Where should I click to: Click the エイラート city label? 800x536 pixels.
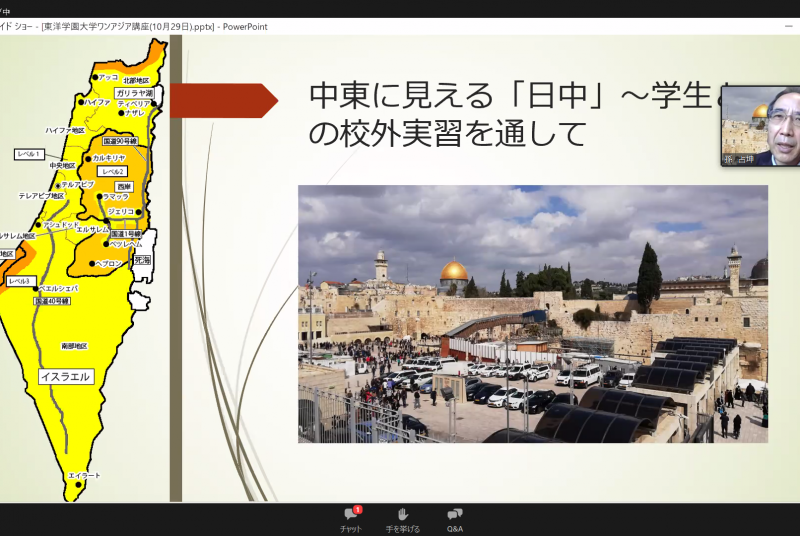(84, 475)
